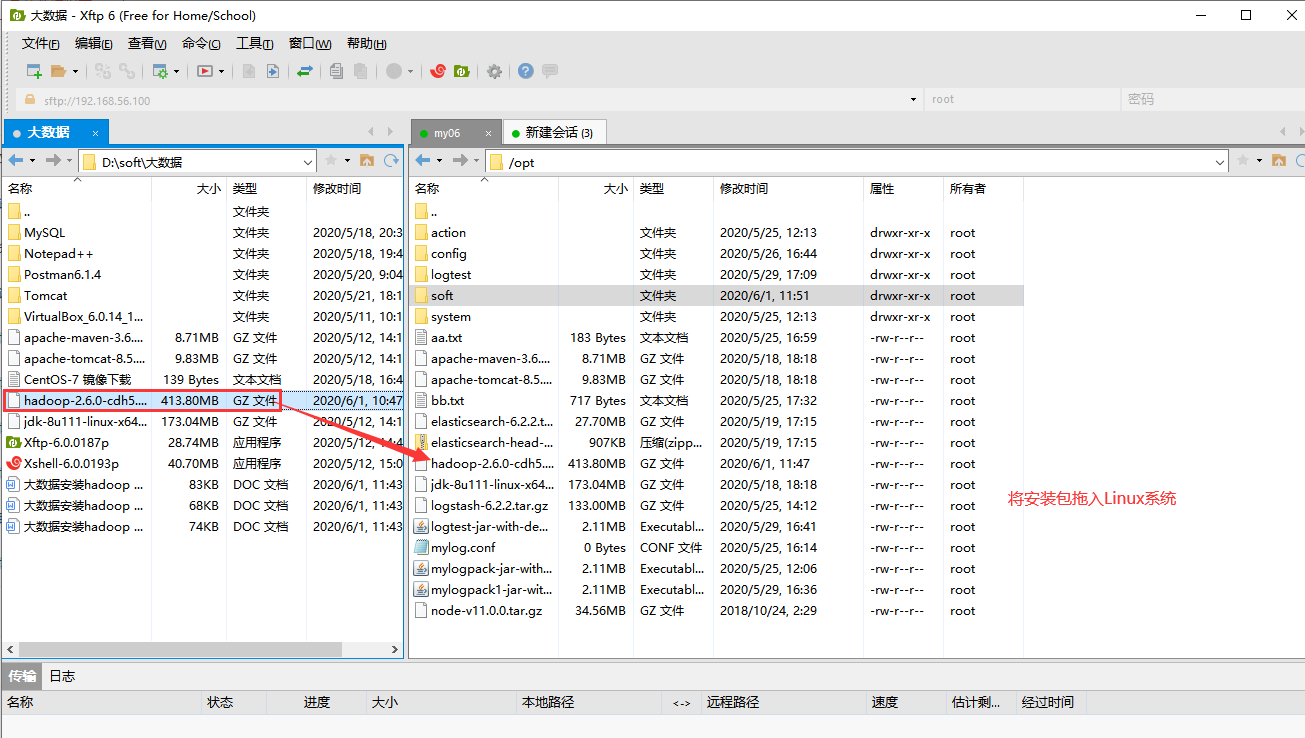Viewport: 1305px width, 738px height.
Task: Open Help using the question mark icon
Action: click(524, 71)
